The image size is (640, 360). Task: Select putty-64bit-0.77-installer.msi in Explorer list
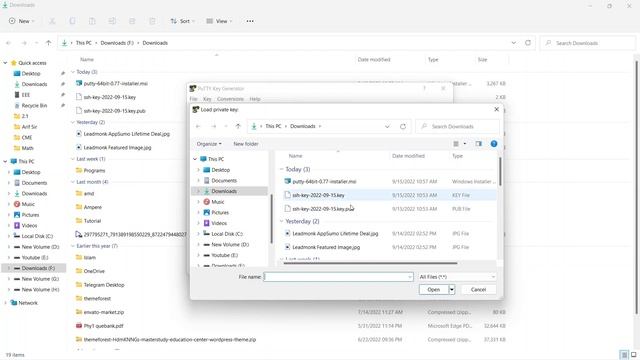pyautogui.click(x=116, y=83)
